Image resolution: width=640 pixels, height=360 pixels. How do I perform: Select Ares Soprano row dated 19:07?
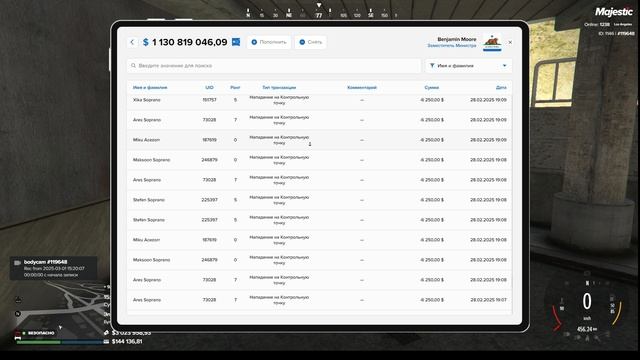pyautogui.click(x=319, y=300)
